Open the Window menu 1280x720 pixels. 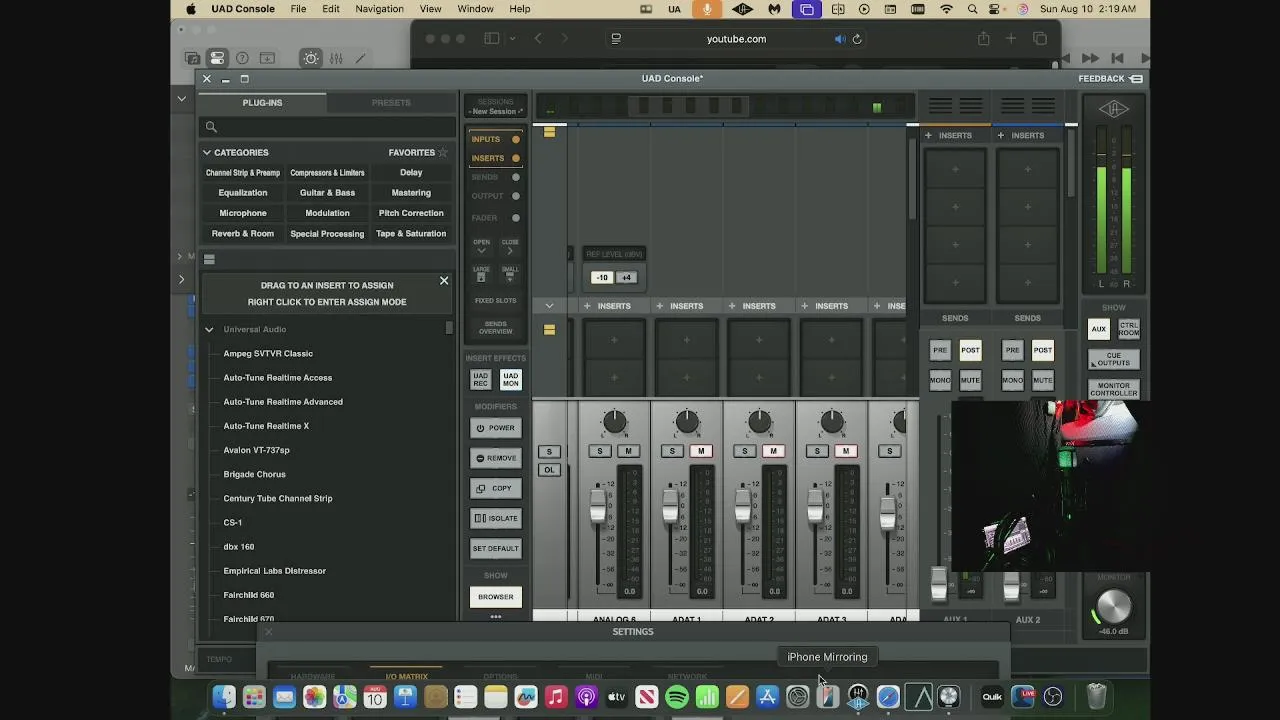point(475,9)
